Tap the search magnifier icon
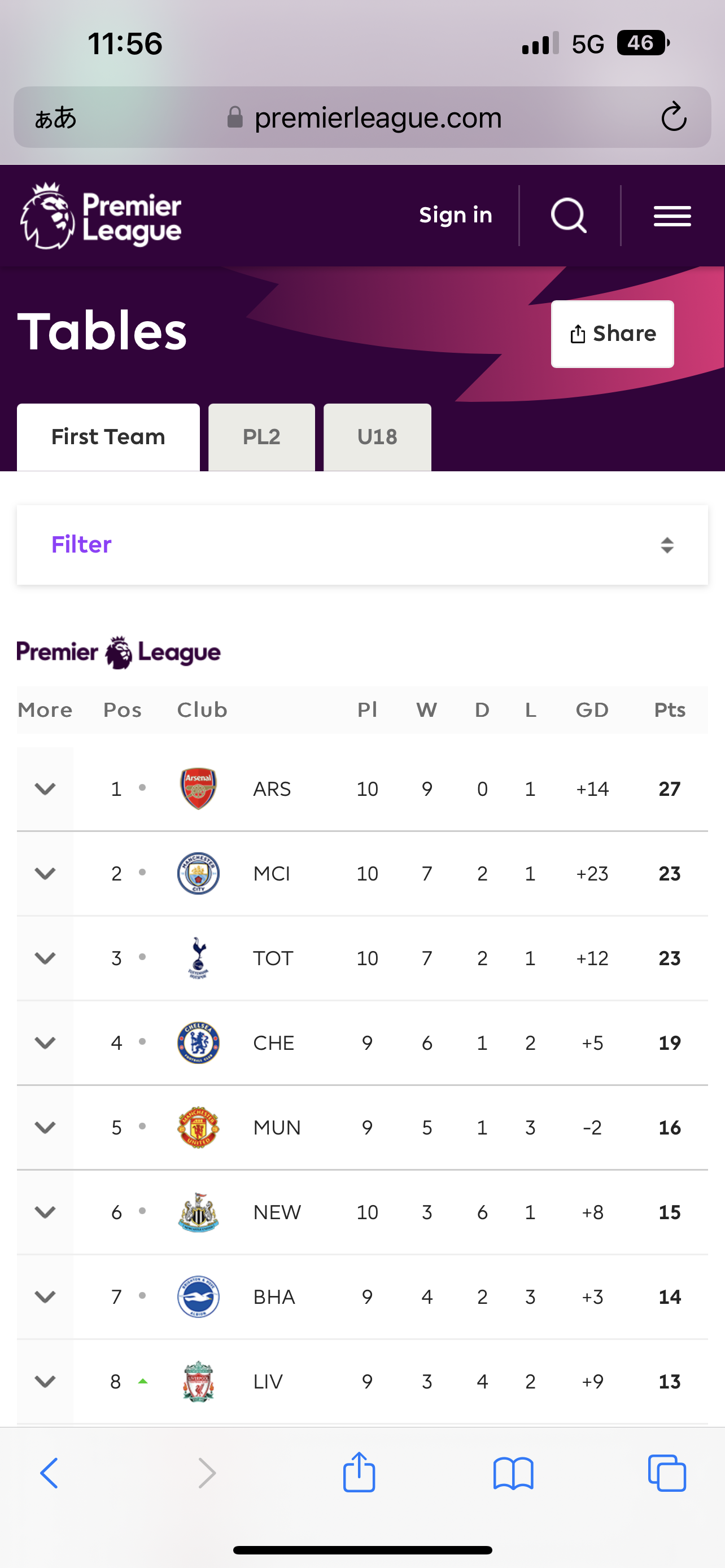This screenshot has height=1568, width=725. [569, 216]
